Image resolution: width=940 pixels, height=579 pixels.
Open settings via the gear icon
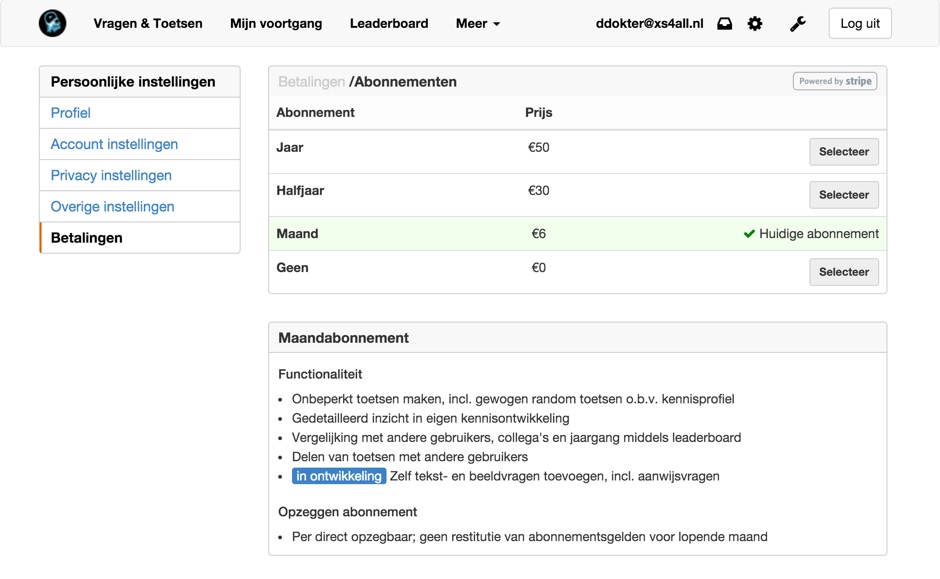[755, 22]
